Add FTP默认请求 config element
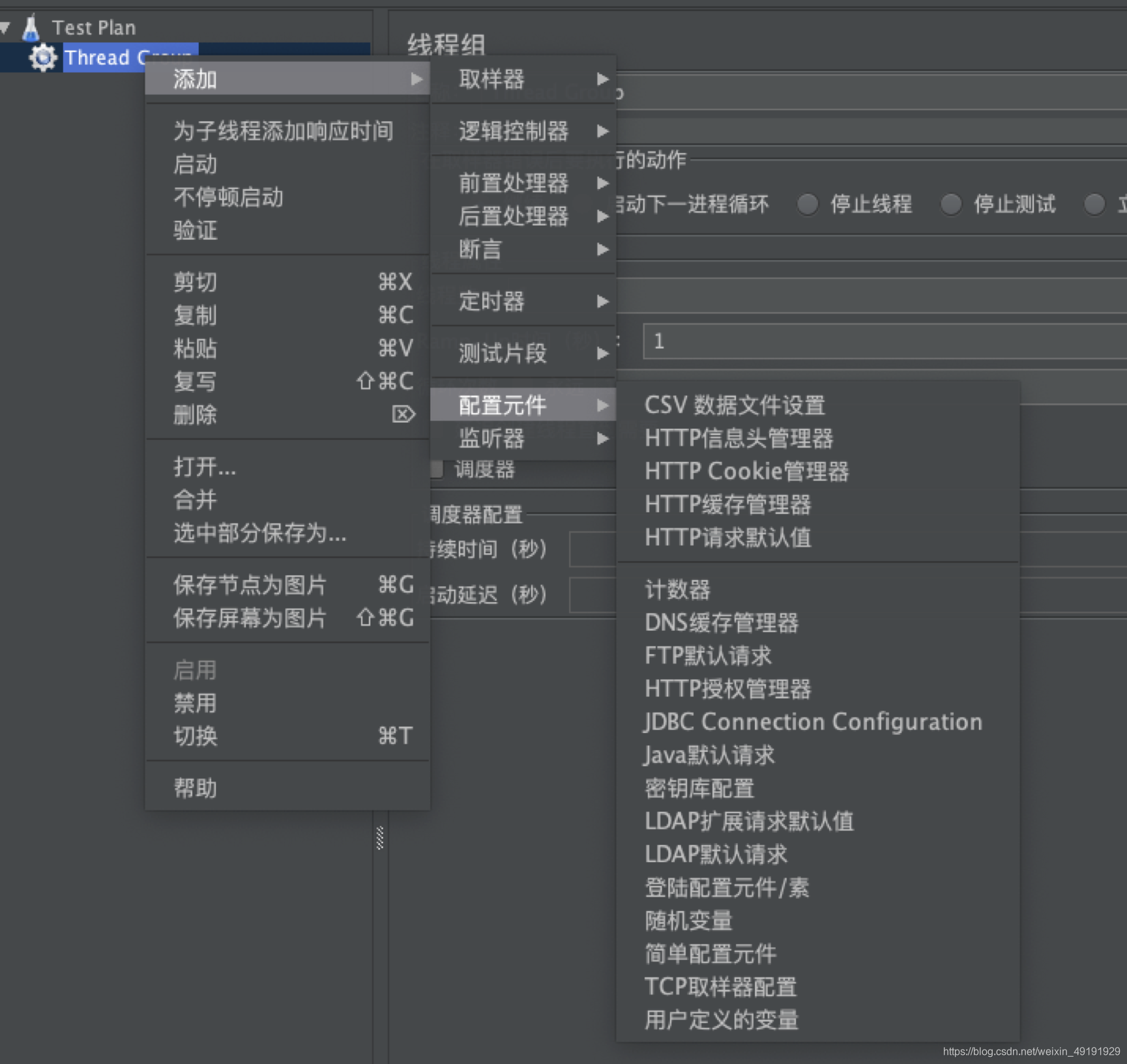This screenshot has width=1127, height=1064. coord(818,655)
